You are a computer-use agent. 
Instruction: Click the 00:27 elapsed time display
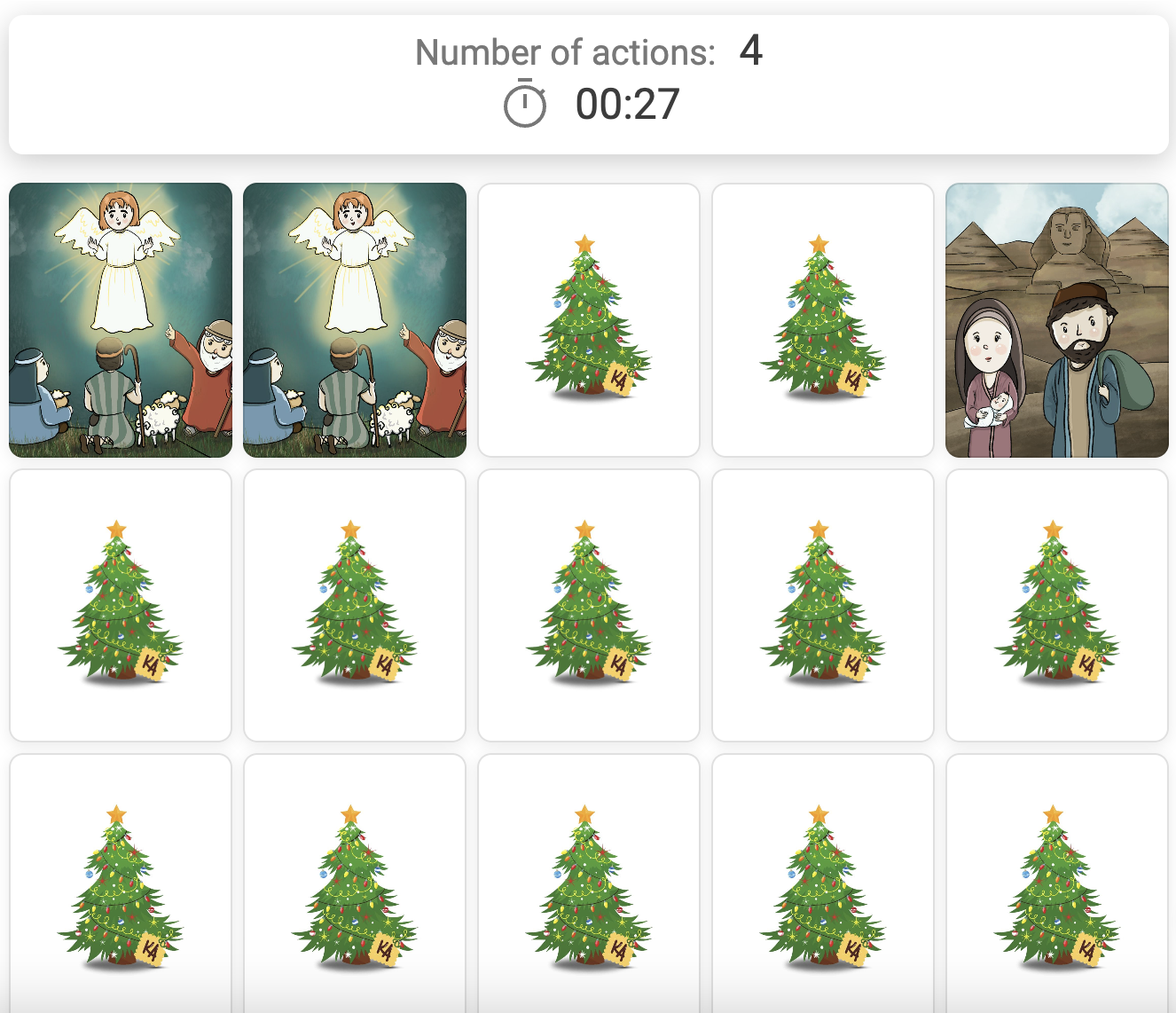(x=627, y=105)
